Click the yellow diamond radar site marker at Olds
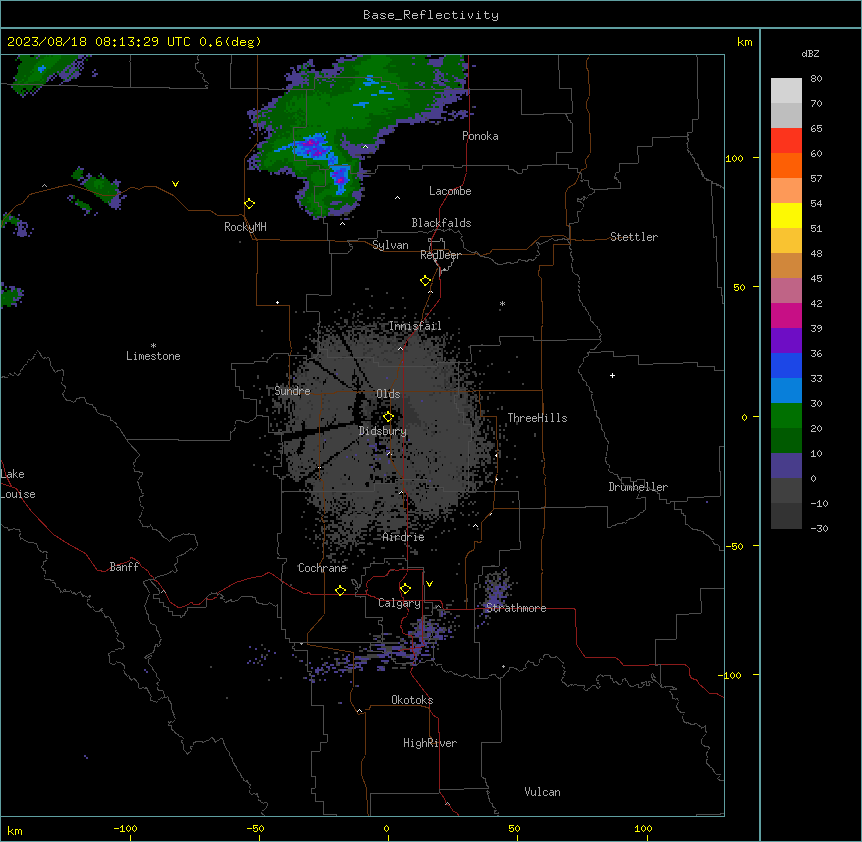 388,417
